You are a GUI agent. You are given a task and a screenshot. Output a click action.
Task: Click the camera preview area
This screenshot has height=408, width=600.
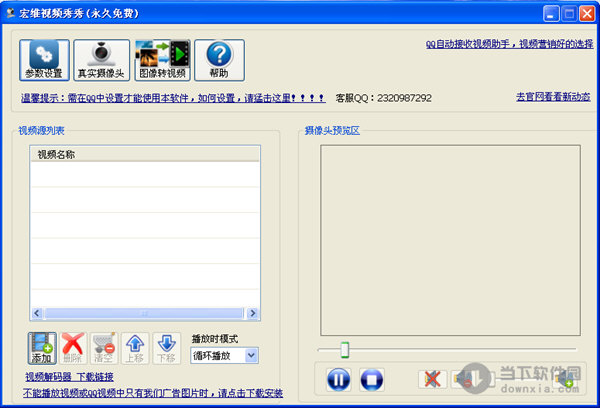[x=450, y=240]
